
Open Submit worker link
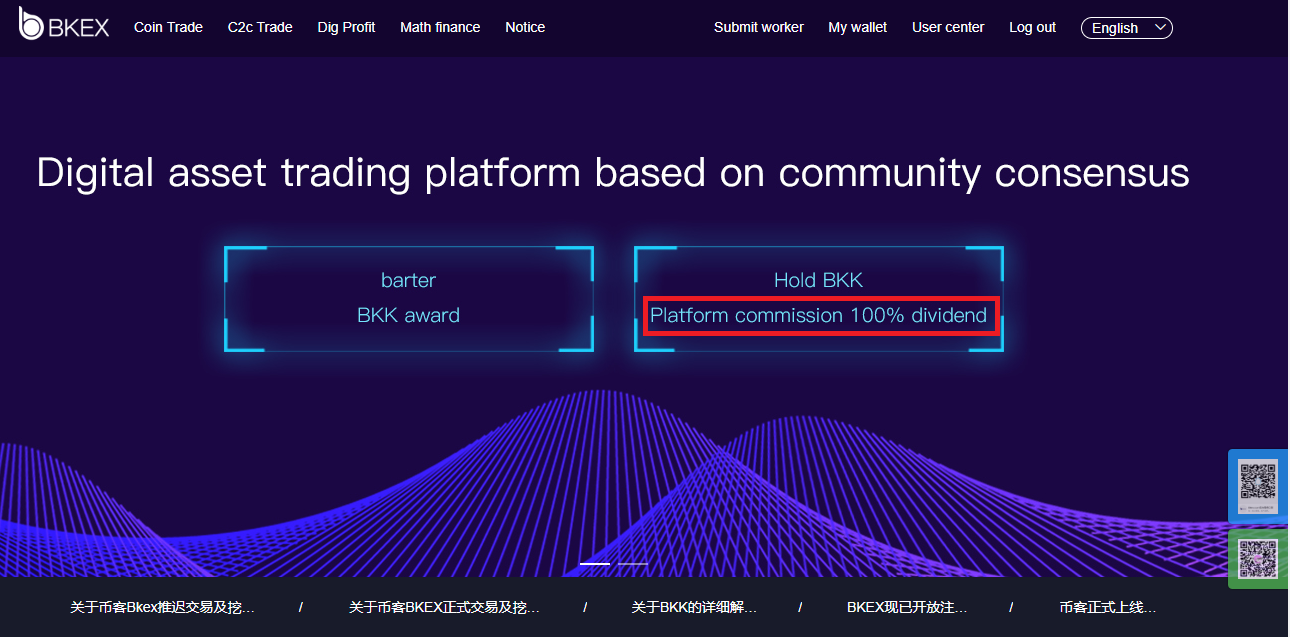(x=759, y=27)
